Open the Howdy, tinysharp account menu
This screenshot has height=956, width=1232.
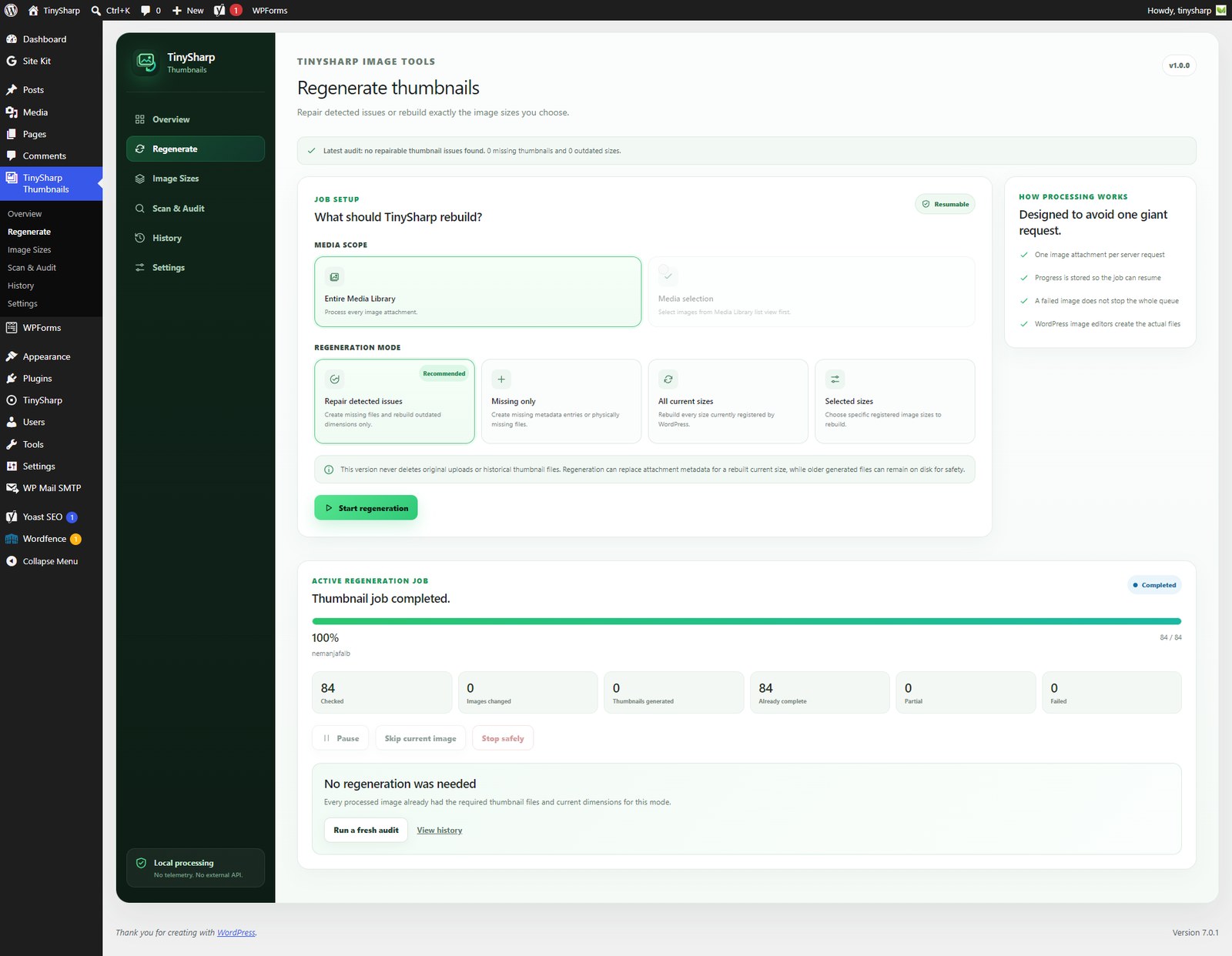pyautogui.click(x=1187, y=11)
